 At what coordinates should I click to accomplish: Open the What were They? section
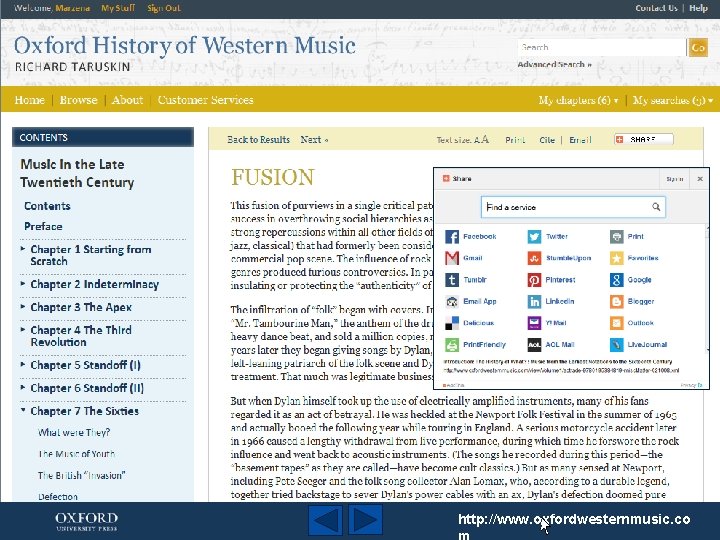[74, 433]
